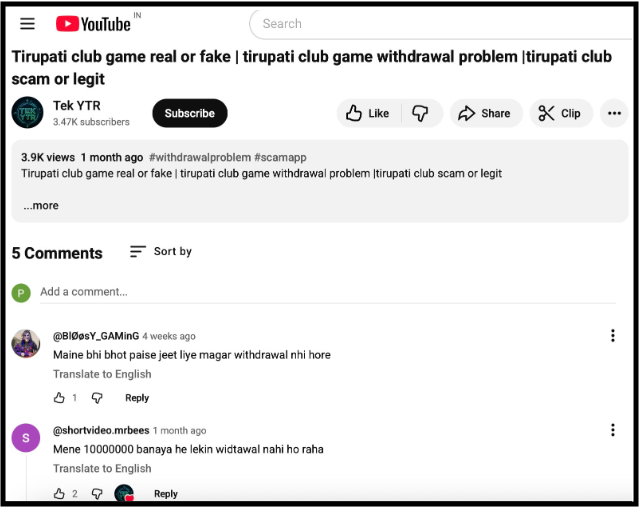The width and height of the screenshot is (640, 507).
Task: Click the comment text 'Maine bhi bhot paise'
Action: [x=192, y=355]
